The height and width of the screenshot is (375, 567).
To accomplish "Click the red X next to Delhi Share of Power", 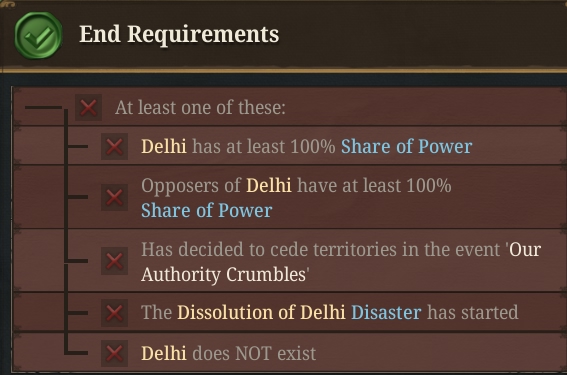I will [114, 146].
